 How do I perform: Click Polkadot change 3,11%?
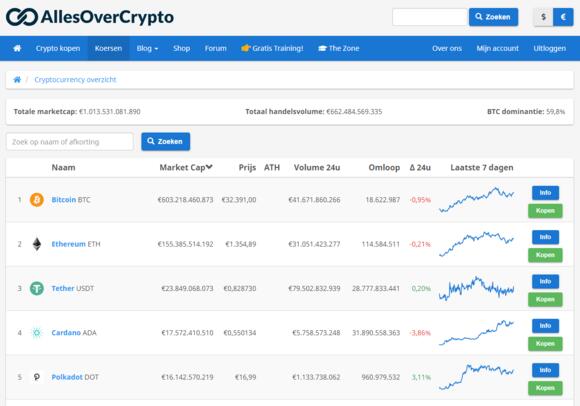pyautogui.click(x=421, y=377)
